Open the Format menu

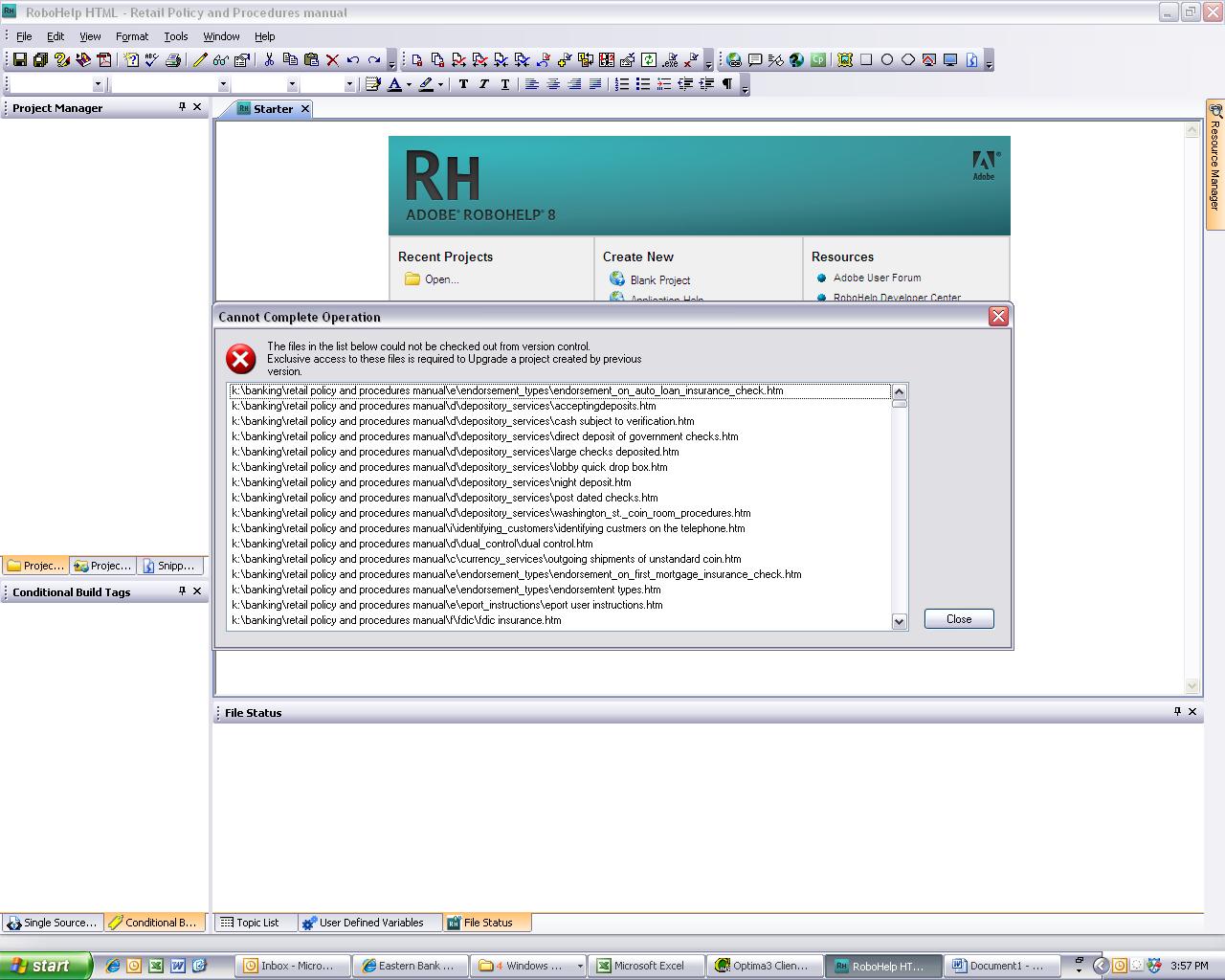point(132,36)
